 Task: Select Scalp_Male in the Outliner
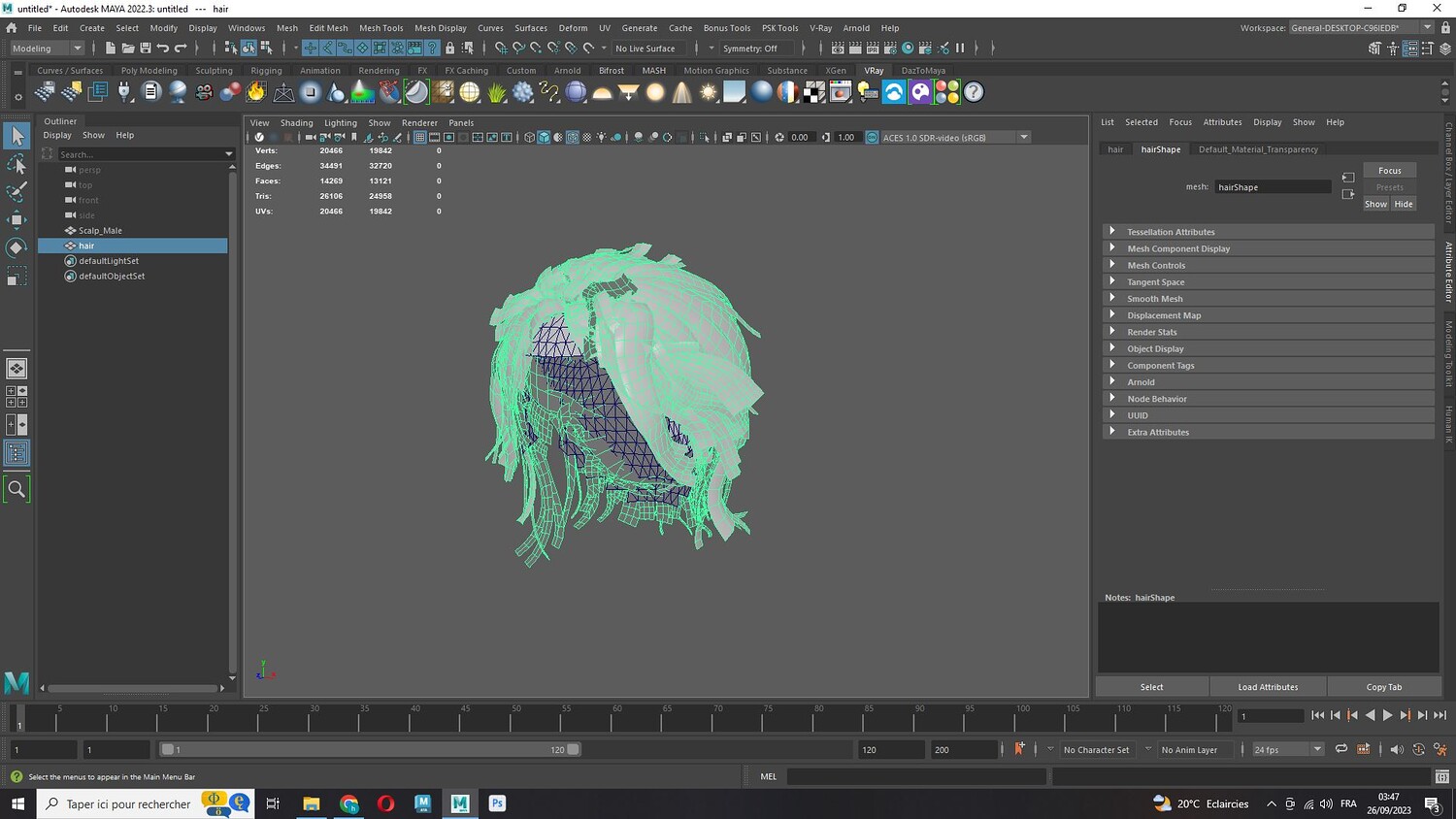[x=100, y=231]
